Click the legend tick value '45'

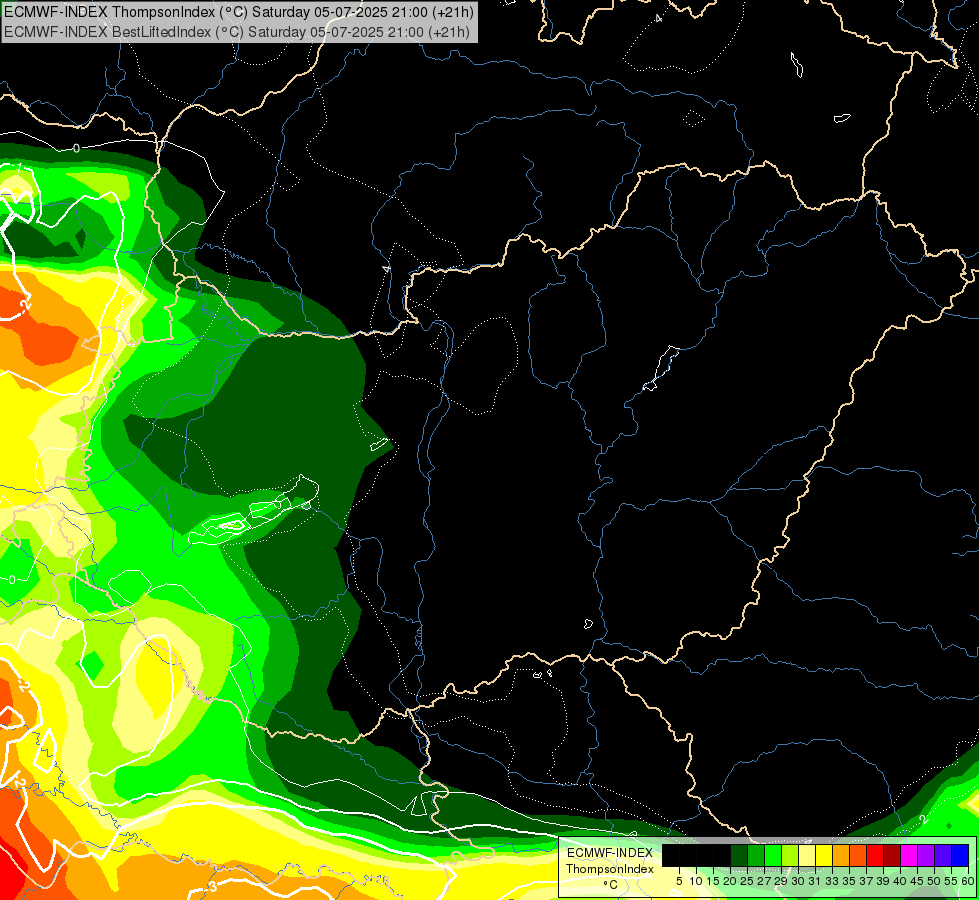(x=917, y=881)
